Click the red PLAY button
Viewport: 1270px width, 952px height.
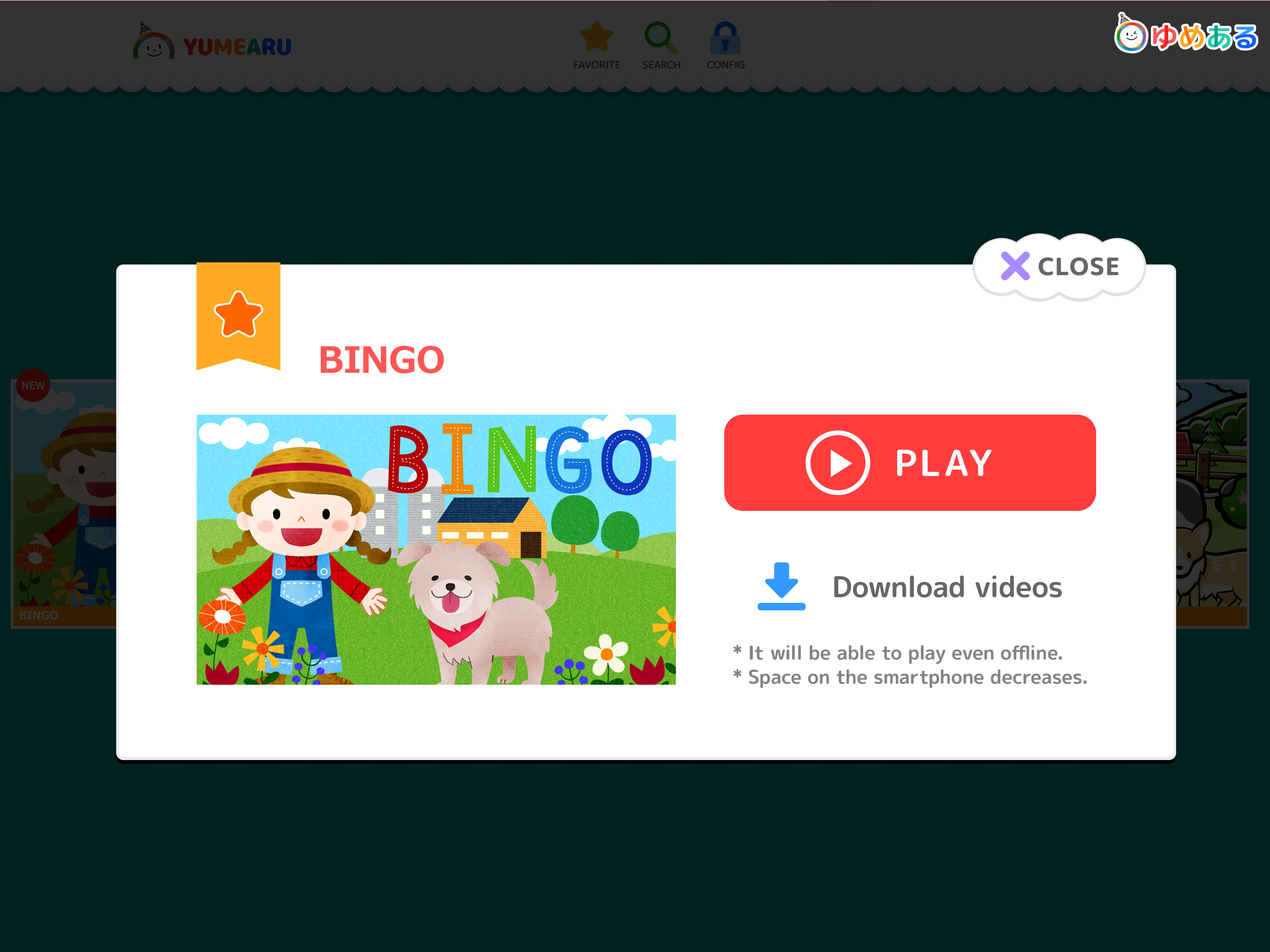coord(909,463)
